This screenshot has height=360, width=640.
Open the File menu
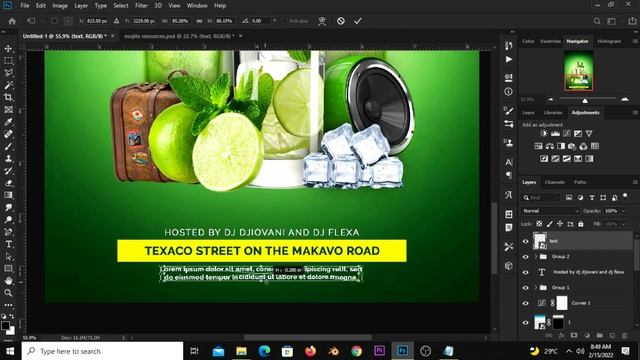point(25,6)
